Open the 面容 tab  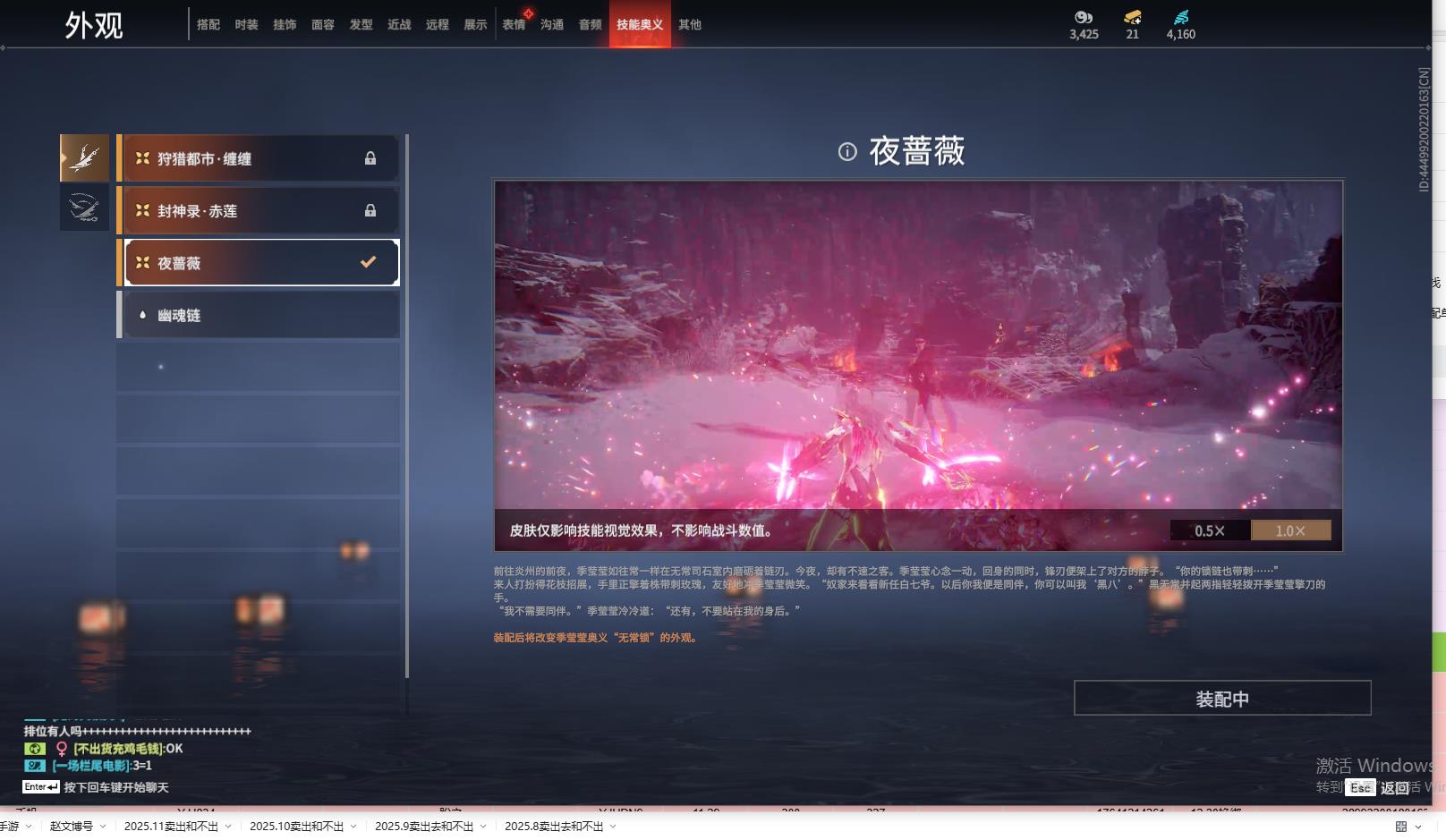[323, 24]
